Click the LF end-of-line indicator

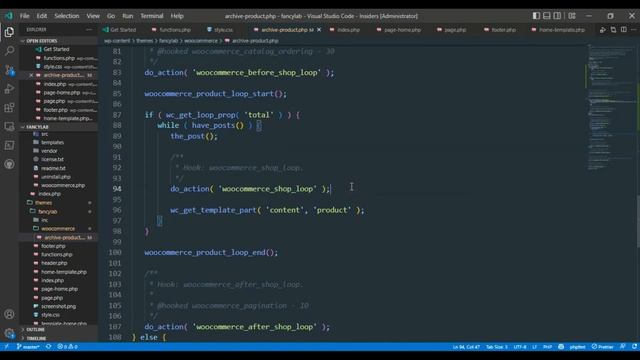point(534,347)
